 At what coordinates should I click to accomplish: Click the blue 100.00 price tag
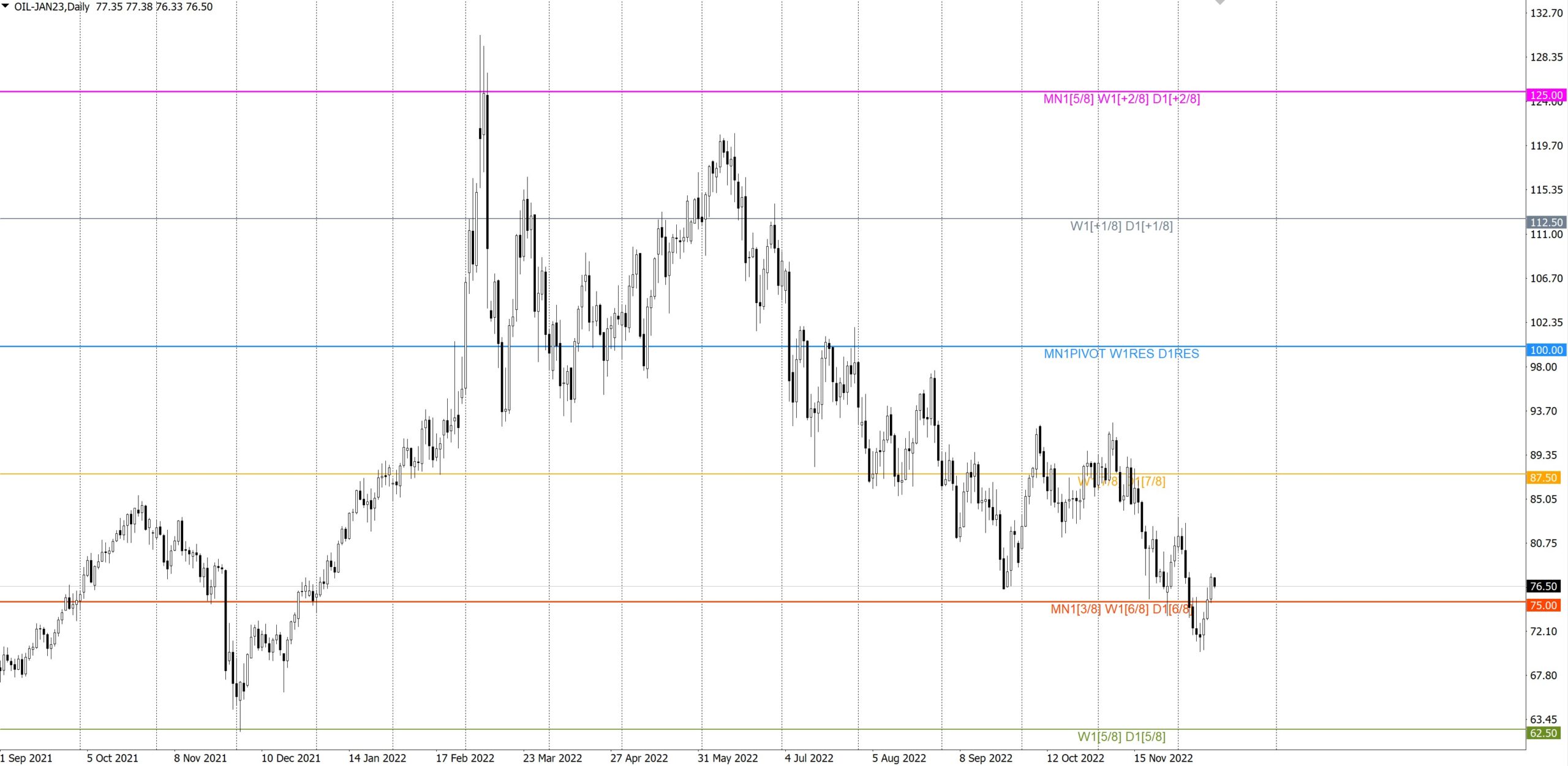(x=1546, y=350)
